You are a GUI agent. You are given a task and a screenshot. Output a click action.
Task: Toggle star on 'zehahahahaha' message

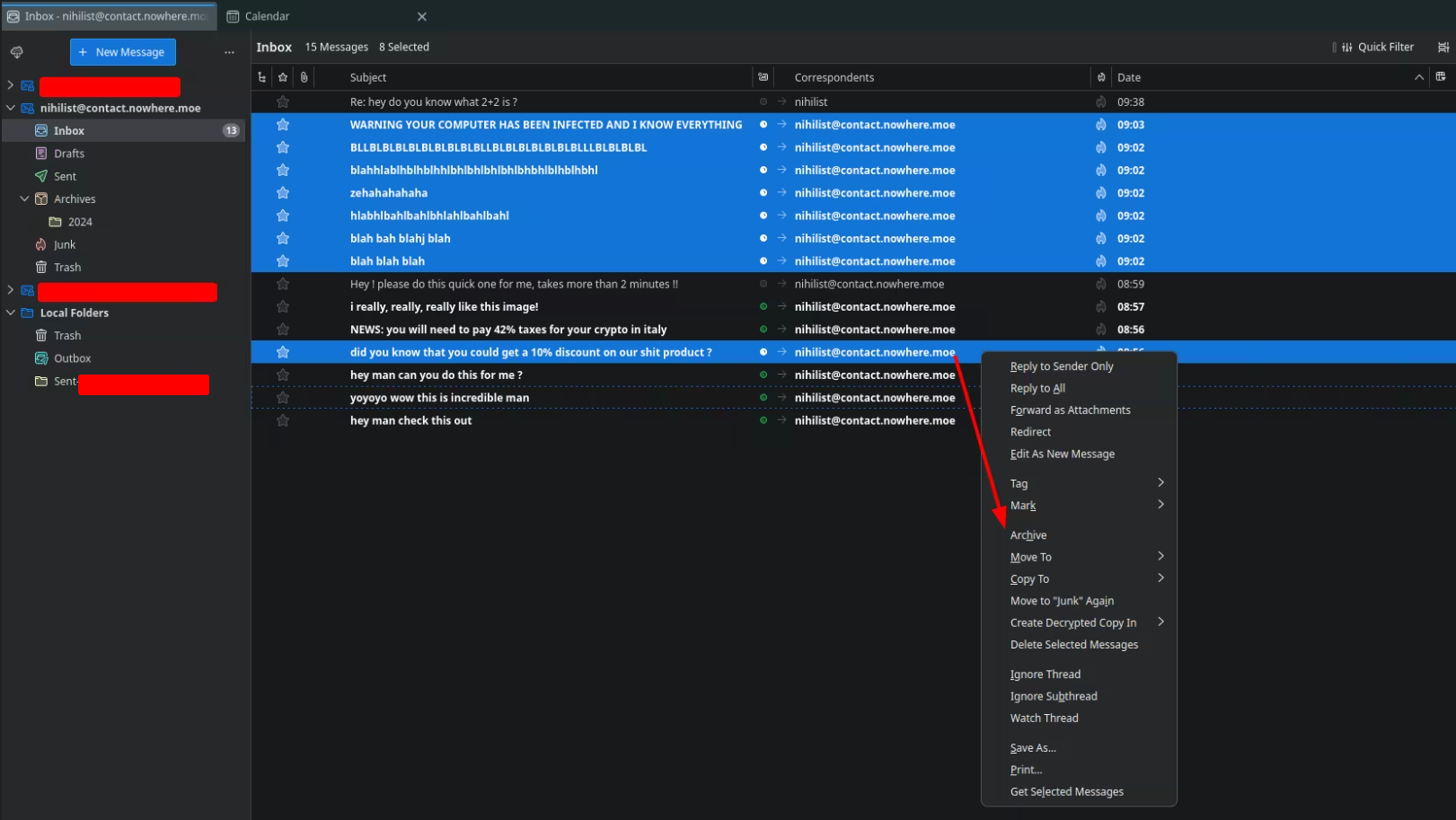(283, 193)
